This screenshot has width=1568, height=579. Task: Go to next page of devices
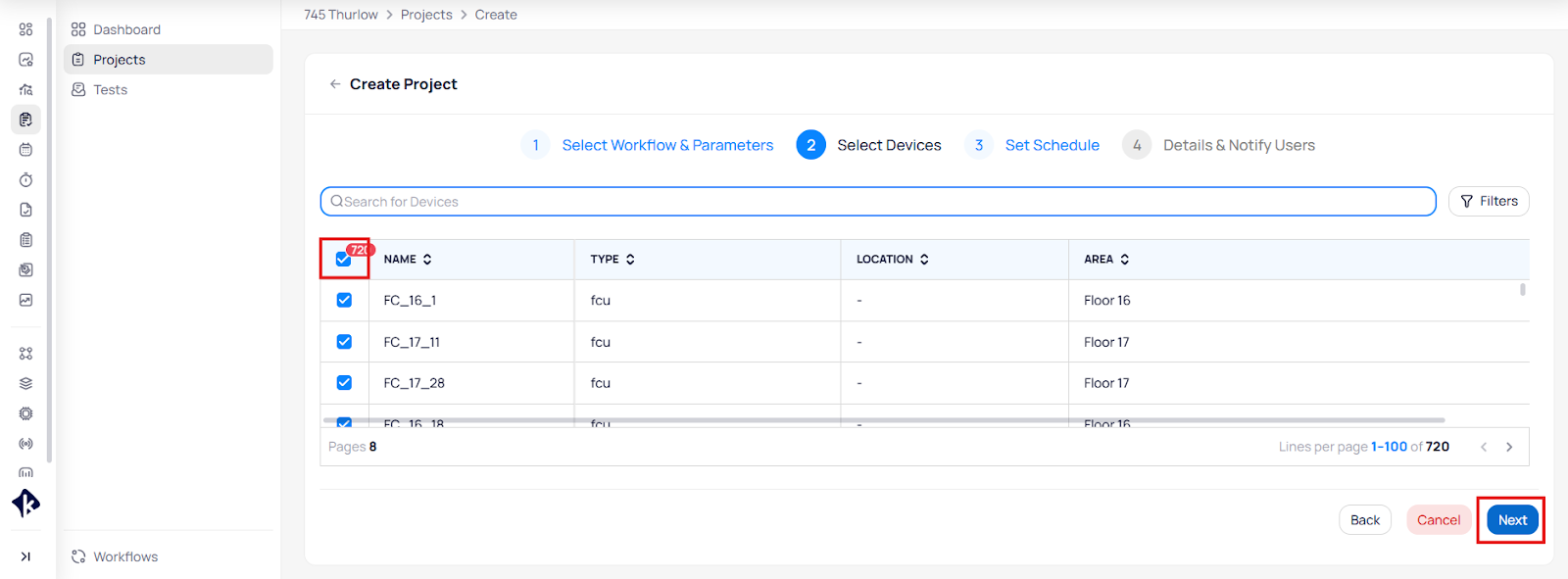pos(1509,447)
